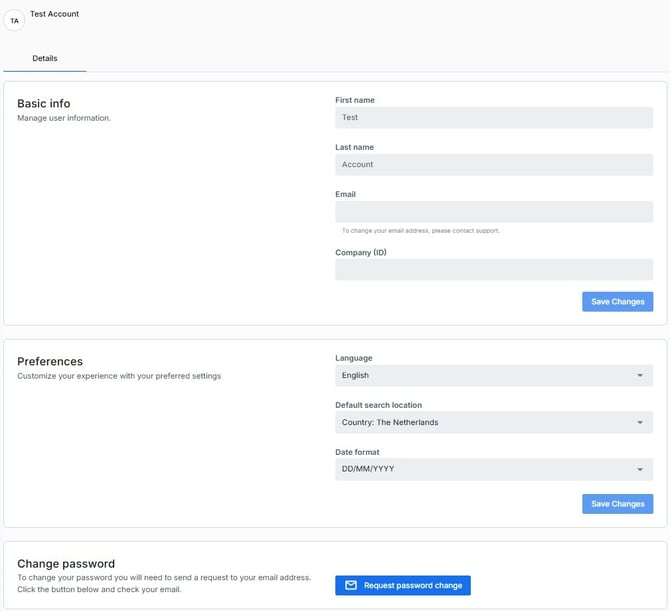Image resolution: width=670 pixels, height=612 pixels.
Task: Open the Language dropdown showing English
Action: (494, 375)
